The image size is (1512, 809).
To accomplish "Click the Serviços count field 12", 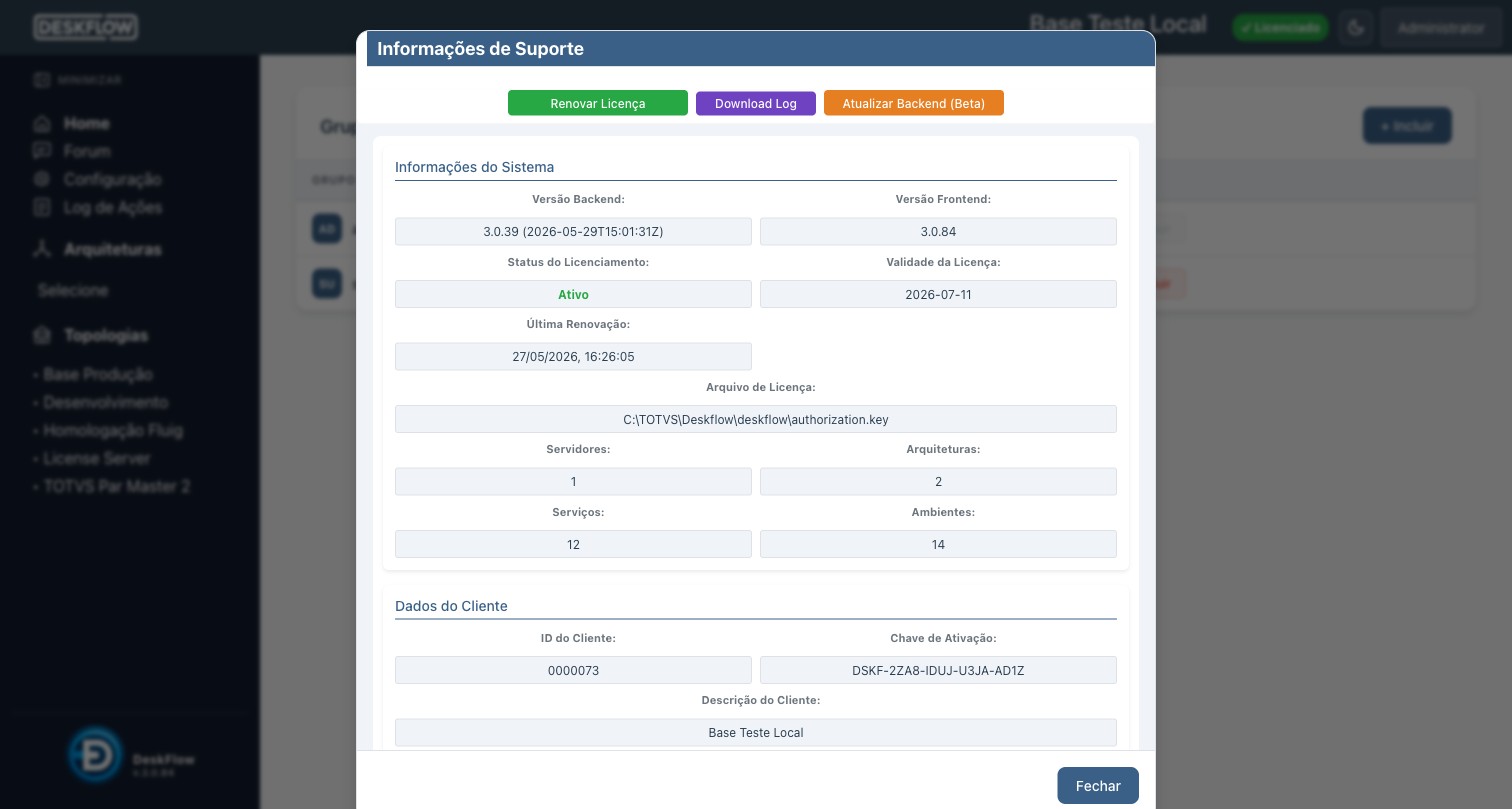I will [573, 544].
